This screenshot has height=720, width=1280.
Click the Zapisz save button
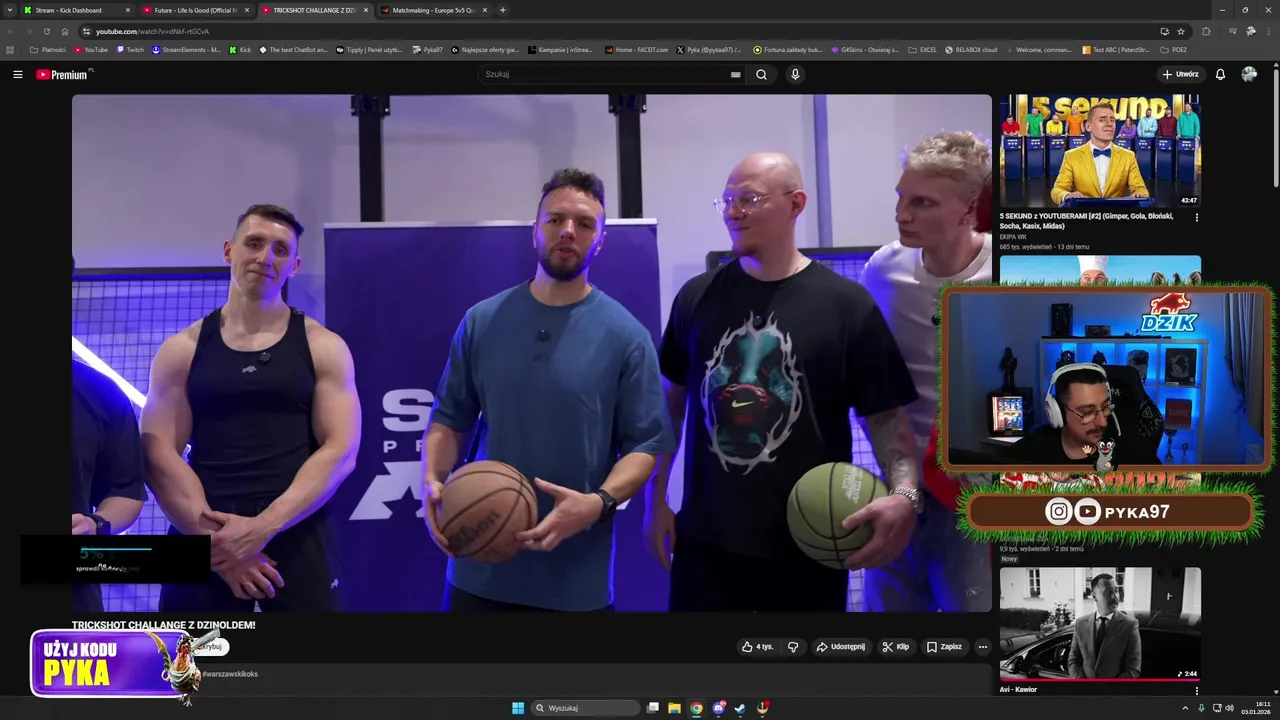click(944, 647)
